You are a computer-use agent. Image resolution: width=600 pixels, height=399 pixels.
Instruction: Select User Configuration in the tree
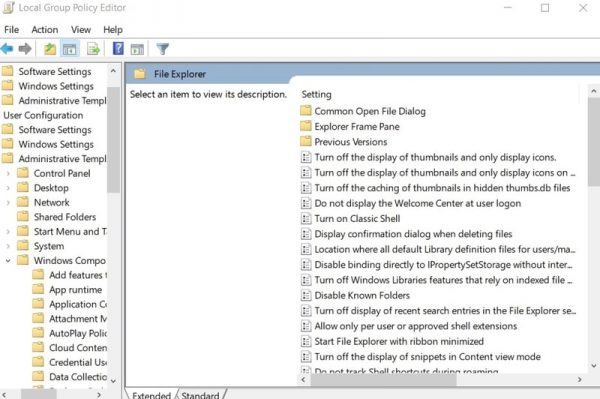pyautogui.click(x=43, y=115)
